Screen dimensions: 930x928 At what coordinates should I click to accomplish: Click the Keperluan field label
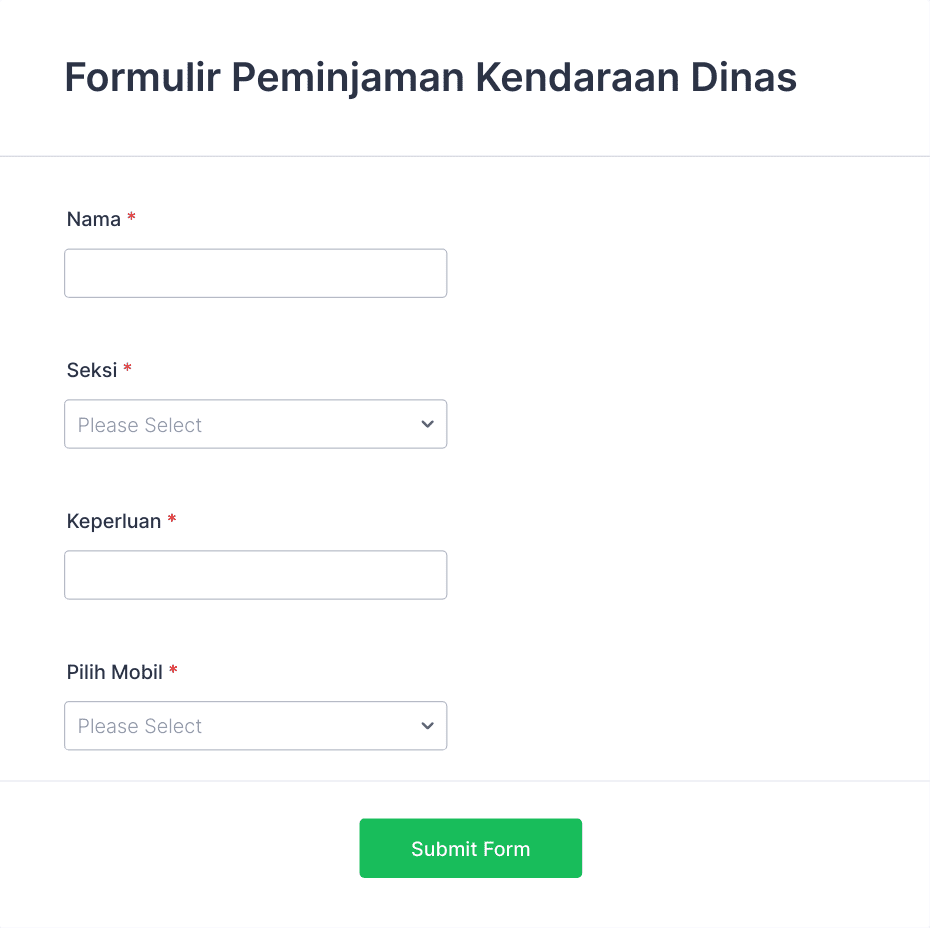coord(114,521)
